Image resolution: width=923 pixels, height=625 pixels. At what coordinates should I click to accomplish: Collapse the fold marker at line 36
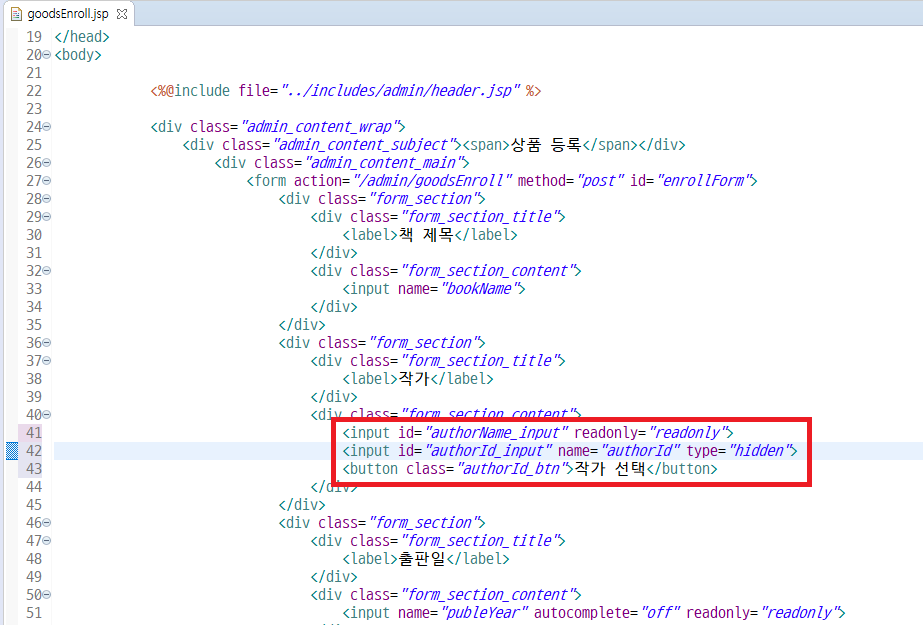[47, 343]
